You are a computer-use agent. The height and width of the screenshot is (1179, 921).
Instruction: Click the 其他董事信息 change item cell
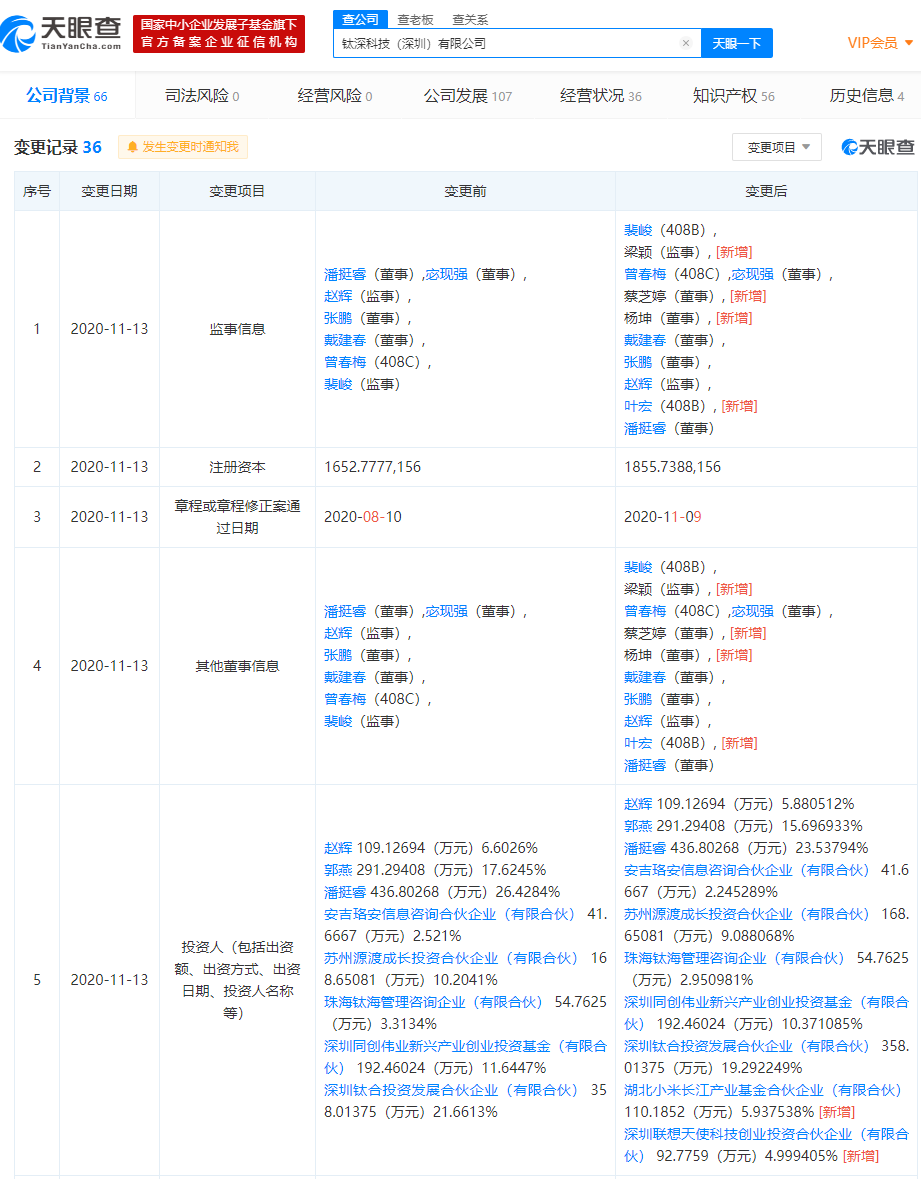pyautogui.click(x=237, y=666)
